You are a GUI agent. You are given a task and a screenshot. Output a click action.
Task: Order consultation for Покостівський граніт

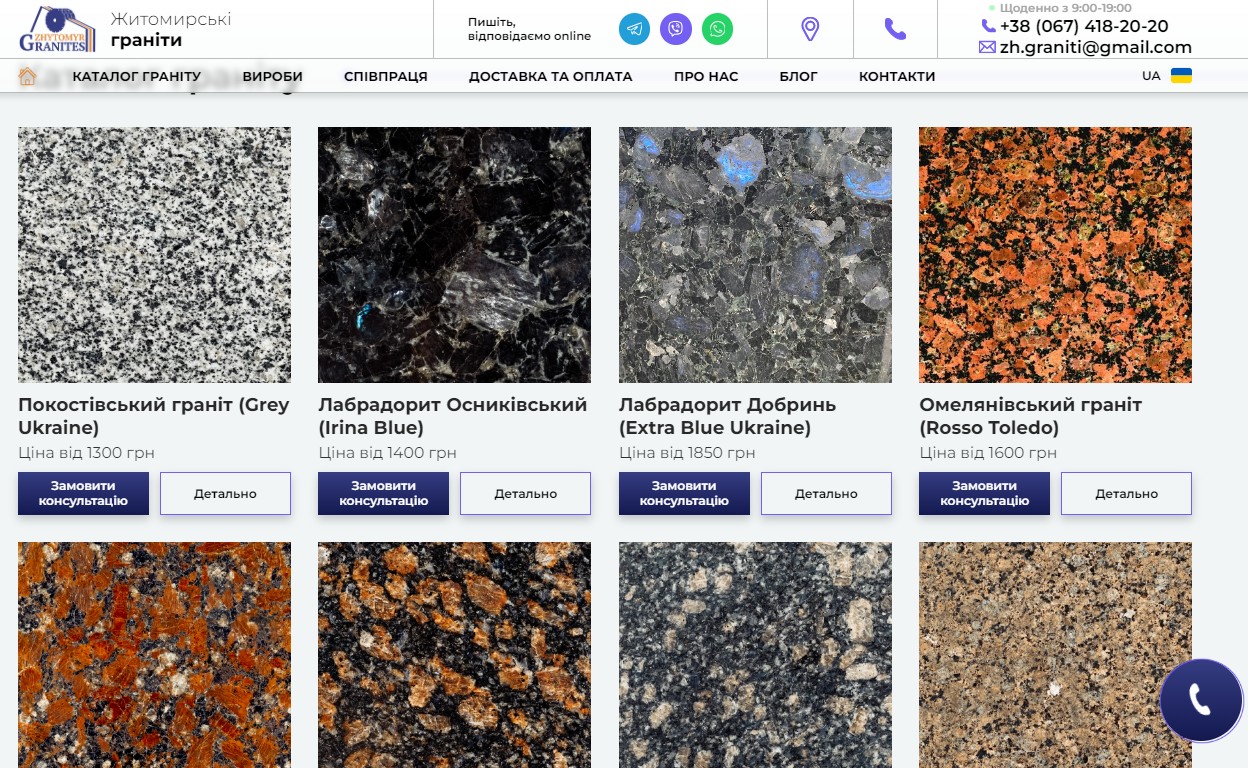pos(83,493)
